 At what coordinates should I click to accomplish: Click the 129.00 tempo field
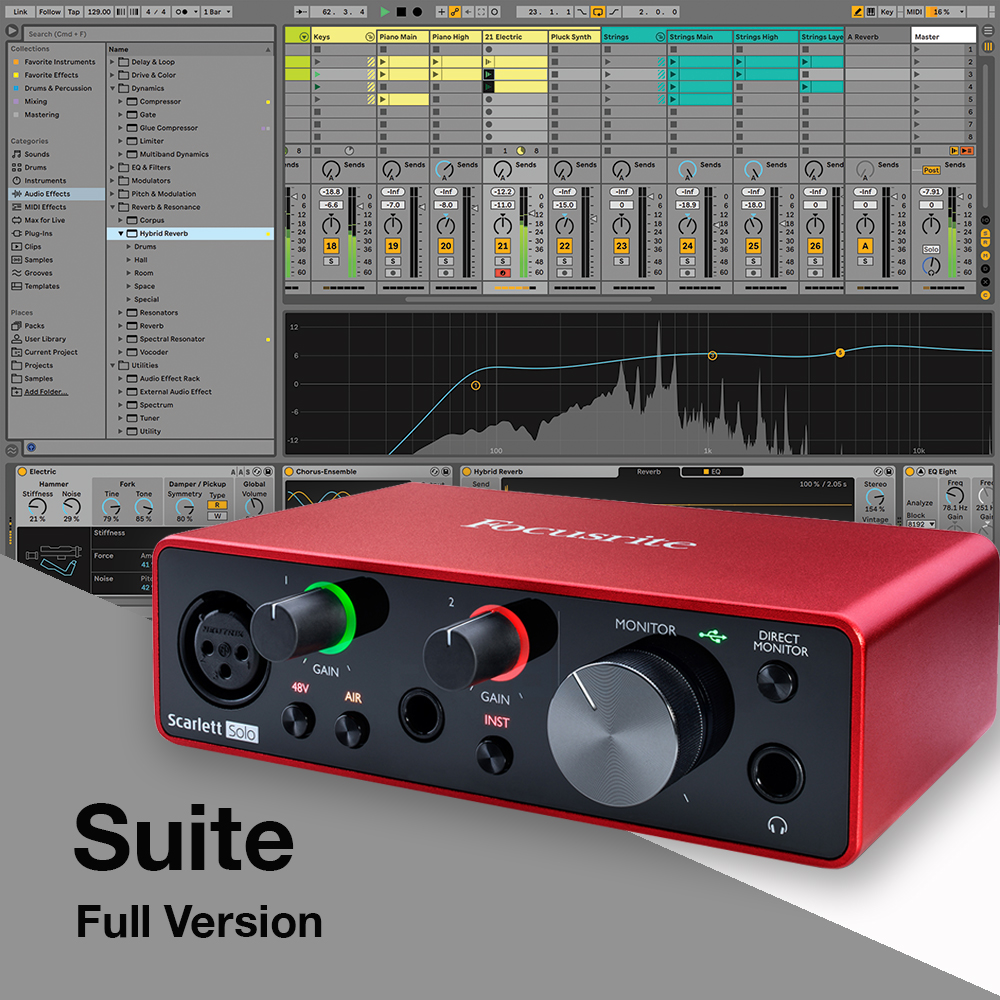[99, 11]
